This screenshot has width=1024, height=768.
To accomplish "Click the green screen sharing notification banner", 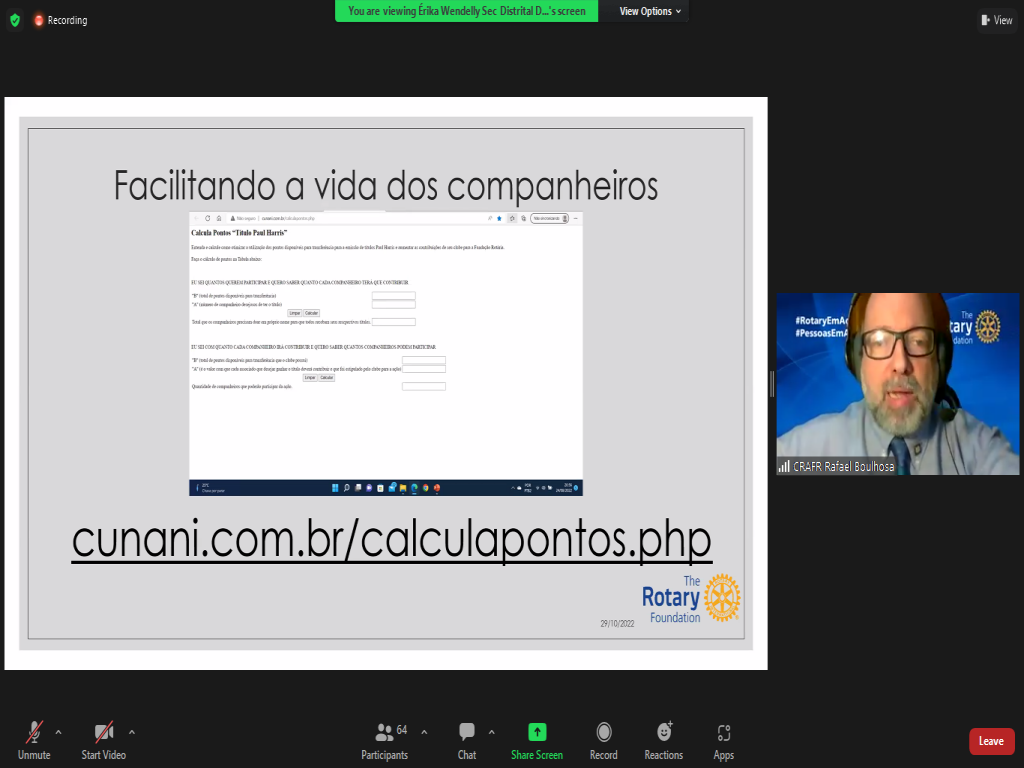I will click(x=467, y=11).
